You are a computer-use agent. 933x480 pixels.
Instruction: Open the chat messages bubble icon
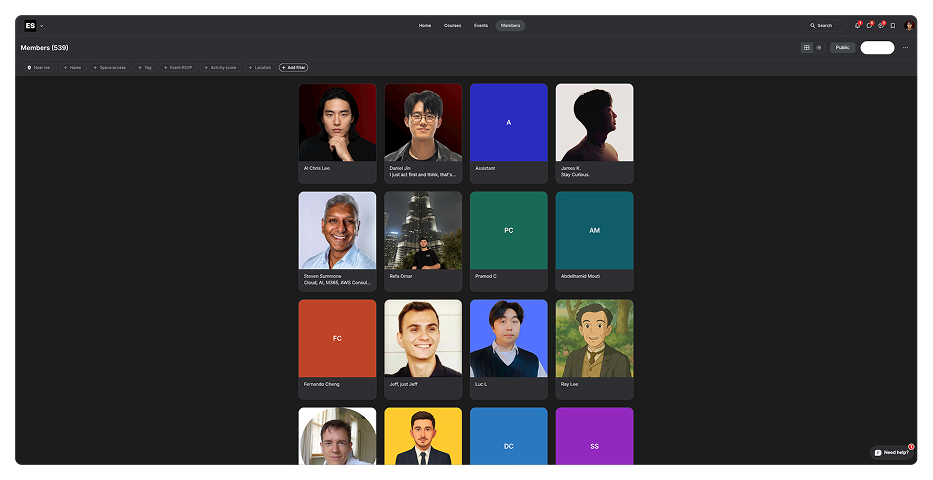click(x=869, y=26)
